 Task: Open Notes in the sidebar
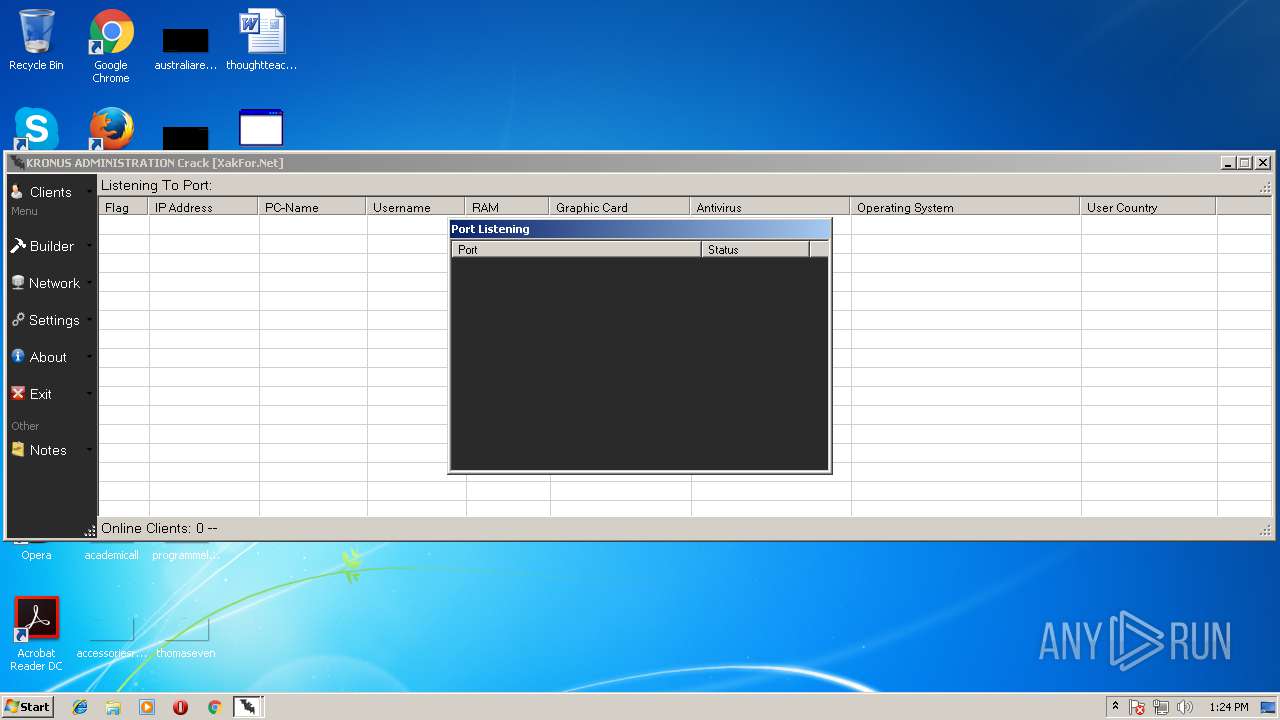tap(50, 450)
